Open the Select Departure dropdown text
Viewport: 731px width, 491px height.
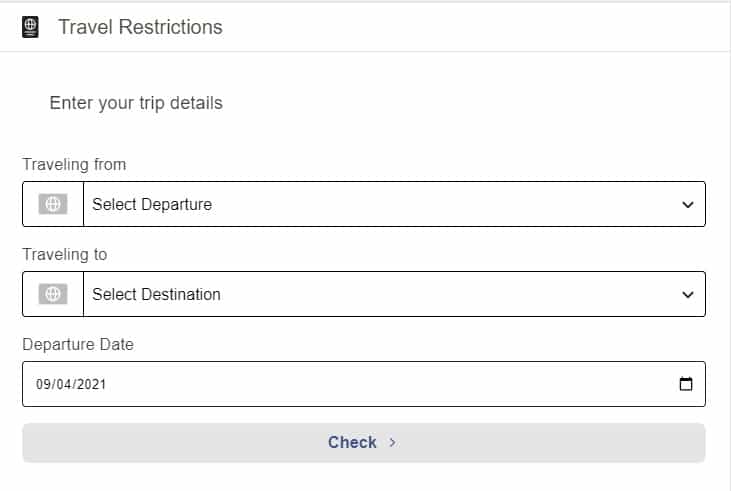[152, 204]
